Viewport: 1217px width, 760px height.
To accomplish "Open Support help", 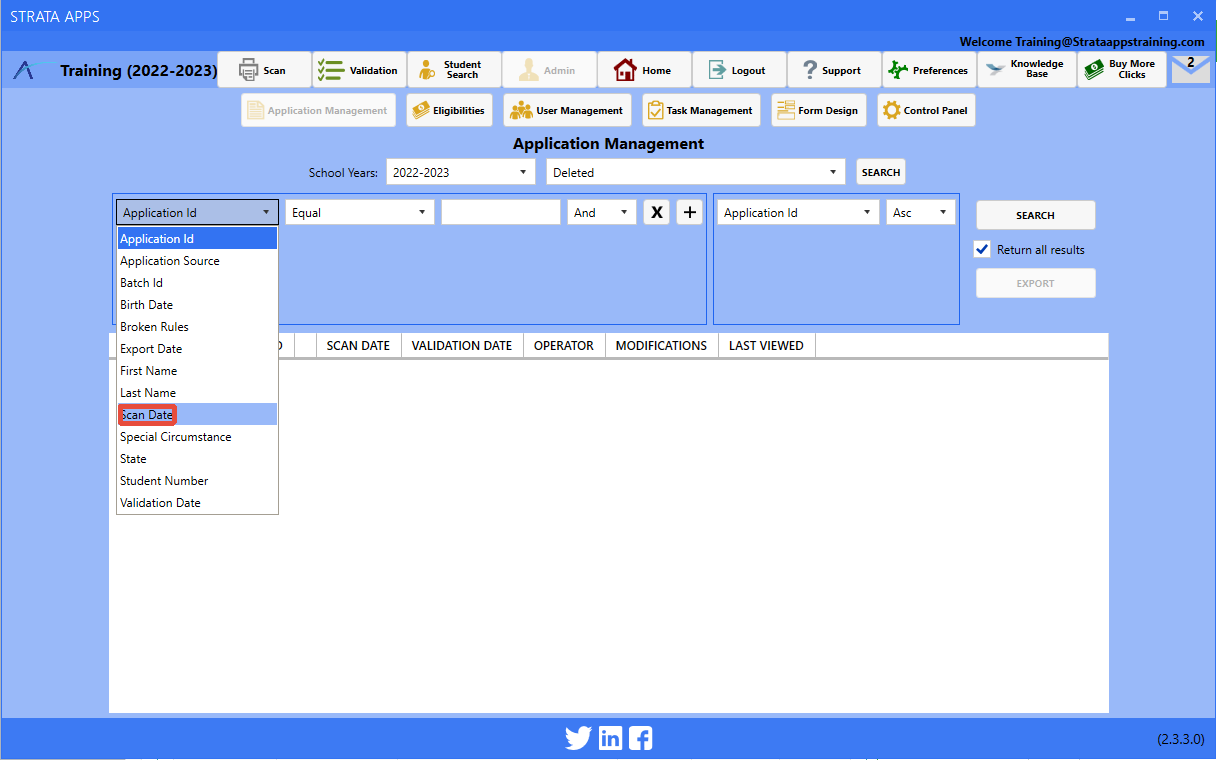I will coord(834,70).
